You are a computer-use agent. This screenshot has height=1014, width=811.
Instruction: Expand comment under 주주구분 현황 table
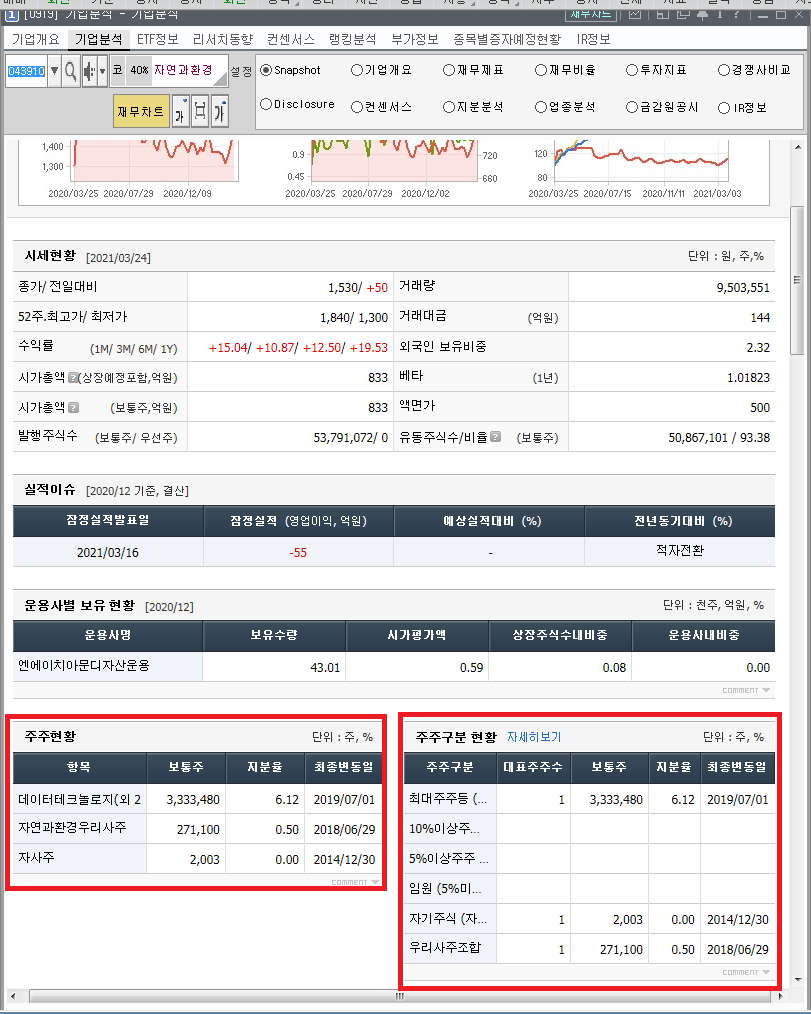746,972
